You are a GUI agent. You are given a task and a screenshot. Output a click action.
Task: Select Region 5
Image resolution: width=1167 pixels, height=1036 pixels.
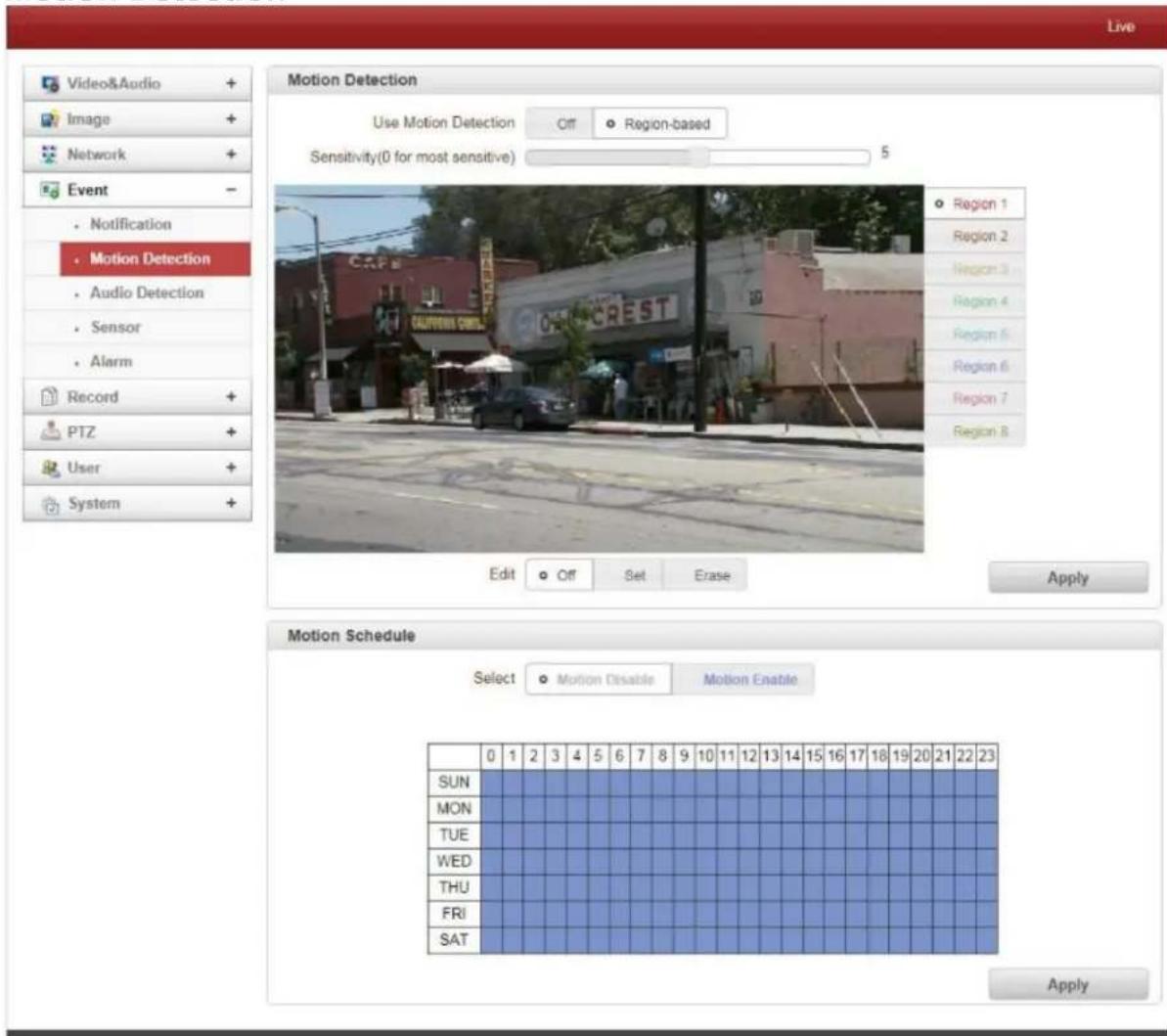pyautogui.click(x=974, y=335)
